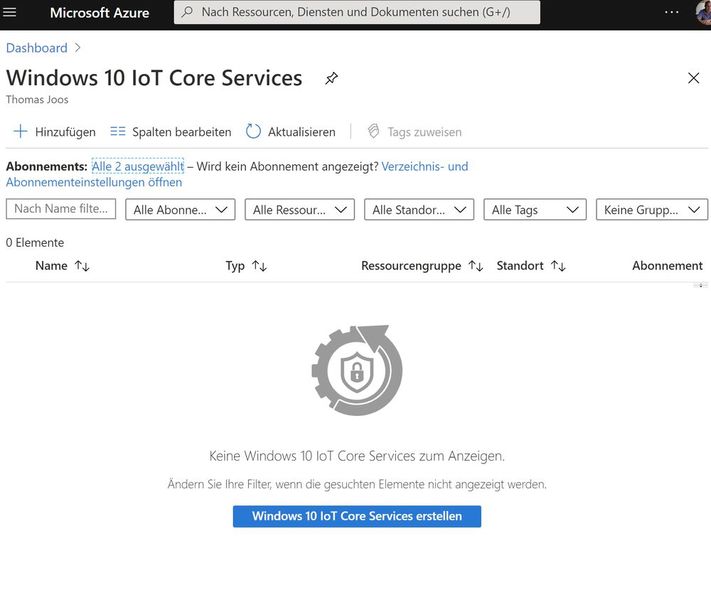The width and height of the screenshot is (711, 600).
Task: Click the Abonnement column header
Action: [x=667, y=266]
